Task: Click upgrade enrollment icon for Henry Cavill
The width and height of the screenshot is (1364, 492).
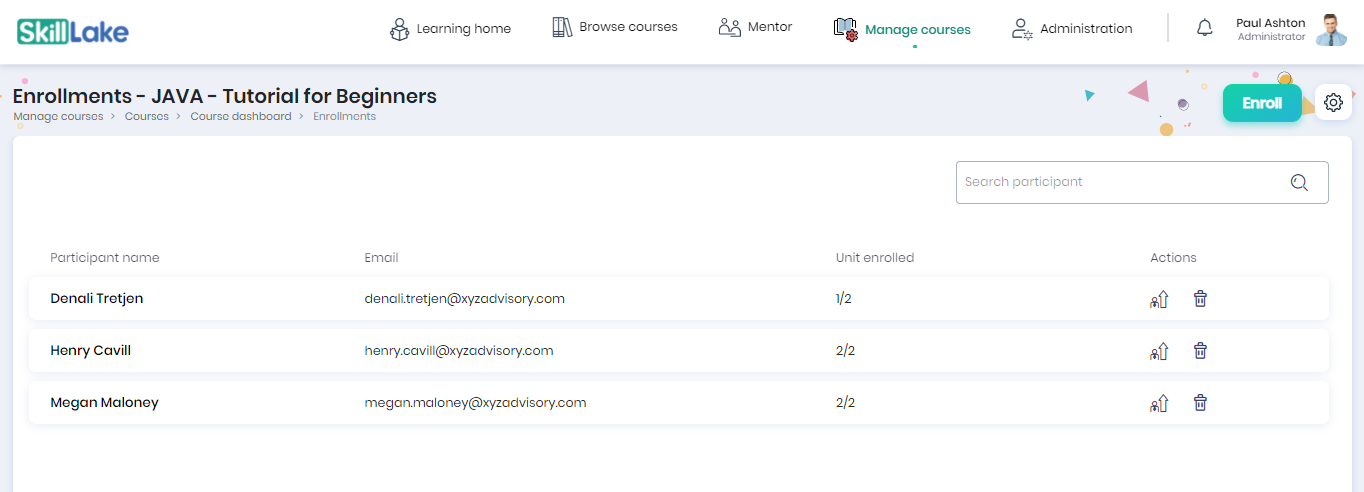Action: pos(1159,351)
